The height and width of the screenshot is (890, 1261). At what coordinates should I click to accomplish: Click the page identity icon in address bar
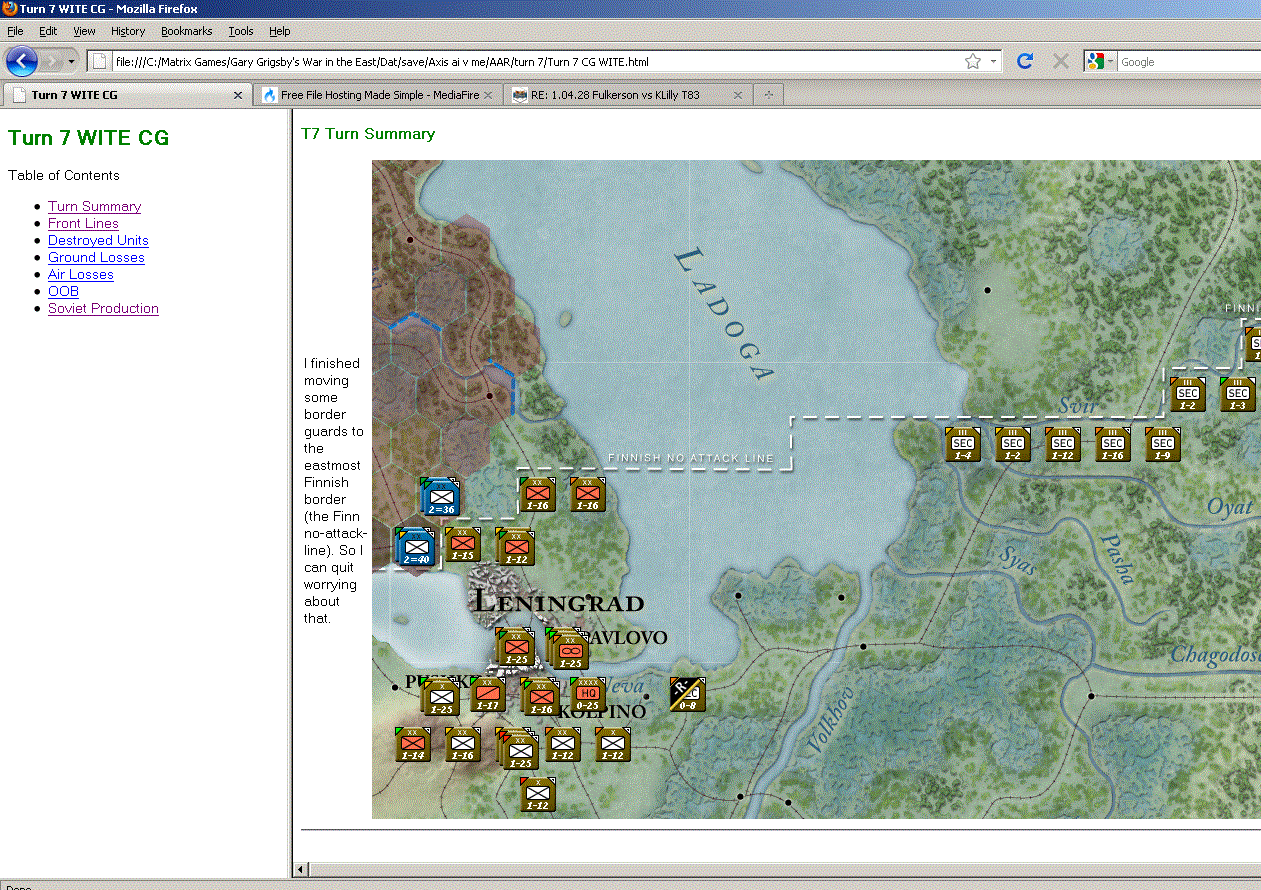pos(100,61)
